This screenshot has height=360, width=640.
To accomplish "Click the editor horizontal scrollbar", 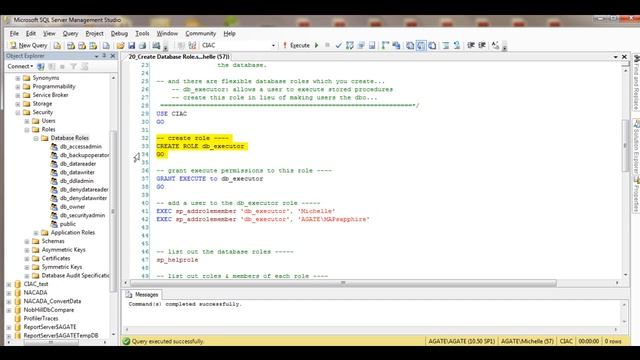I will pyautogui.click(x=342, y=283).
